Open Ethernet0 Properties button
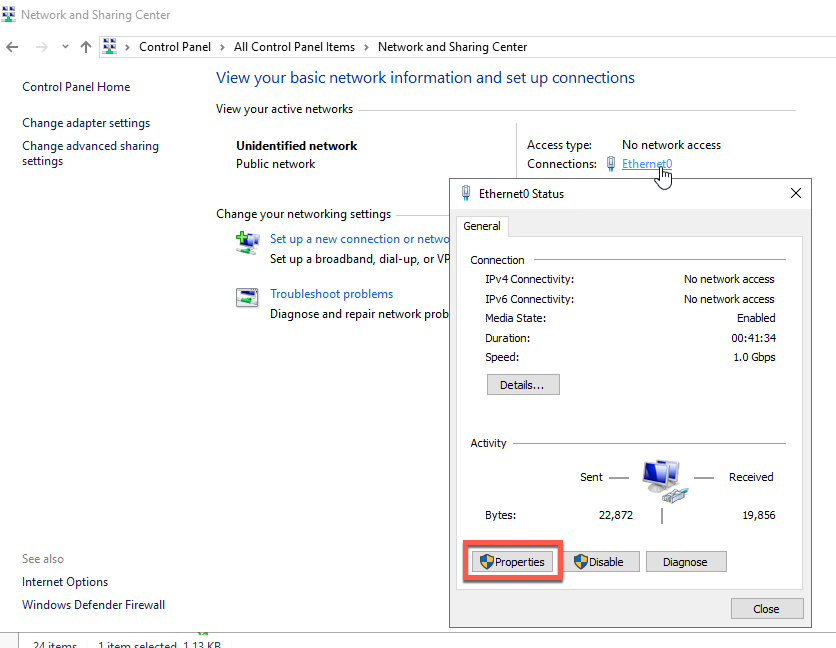The image size is (836, 648). (512, 562)
